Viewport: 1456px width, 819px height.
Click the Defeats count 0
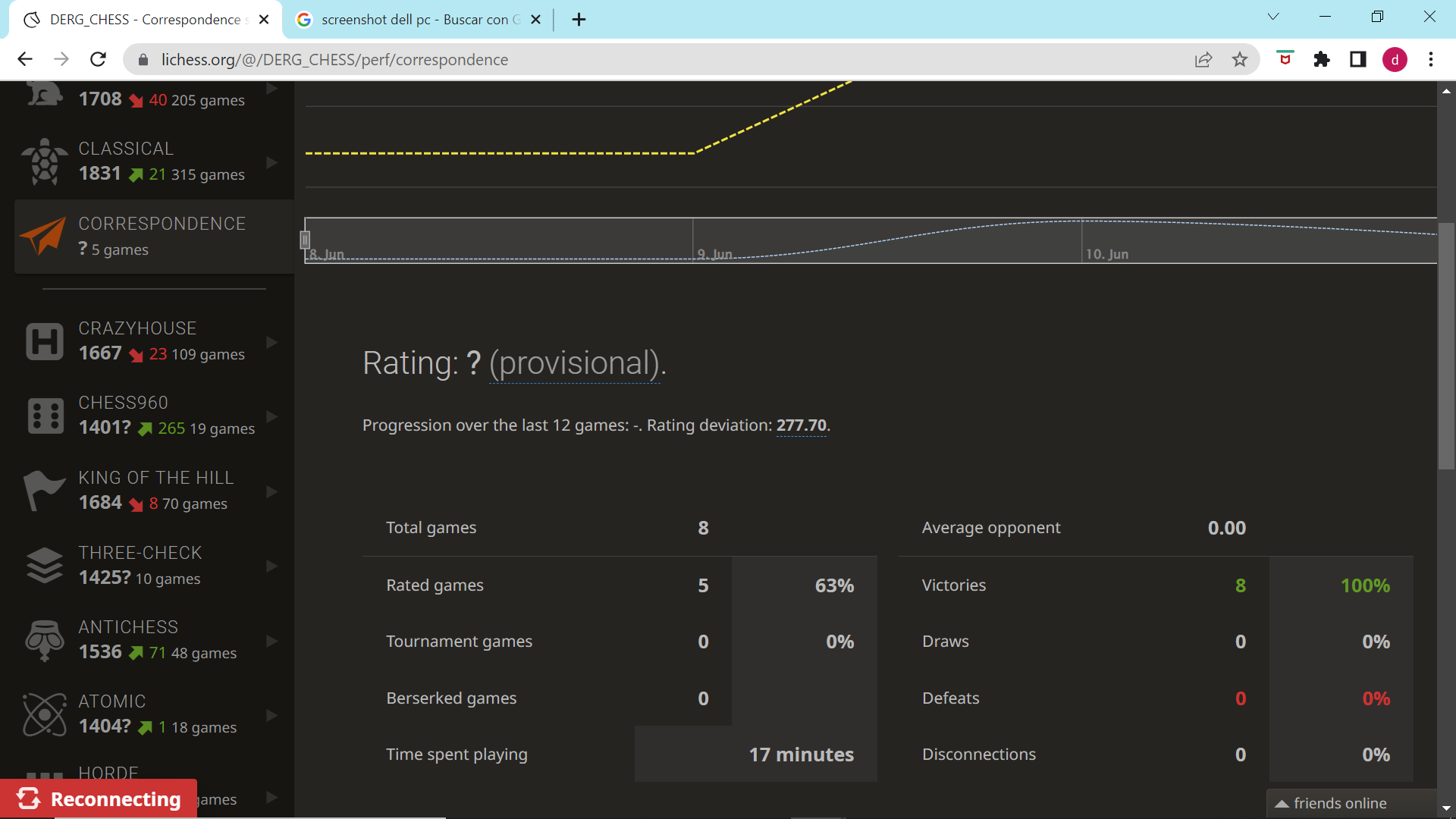point(1241,698)
